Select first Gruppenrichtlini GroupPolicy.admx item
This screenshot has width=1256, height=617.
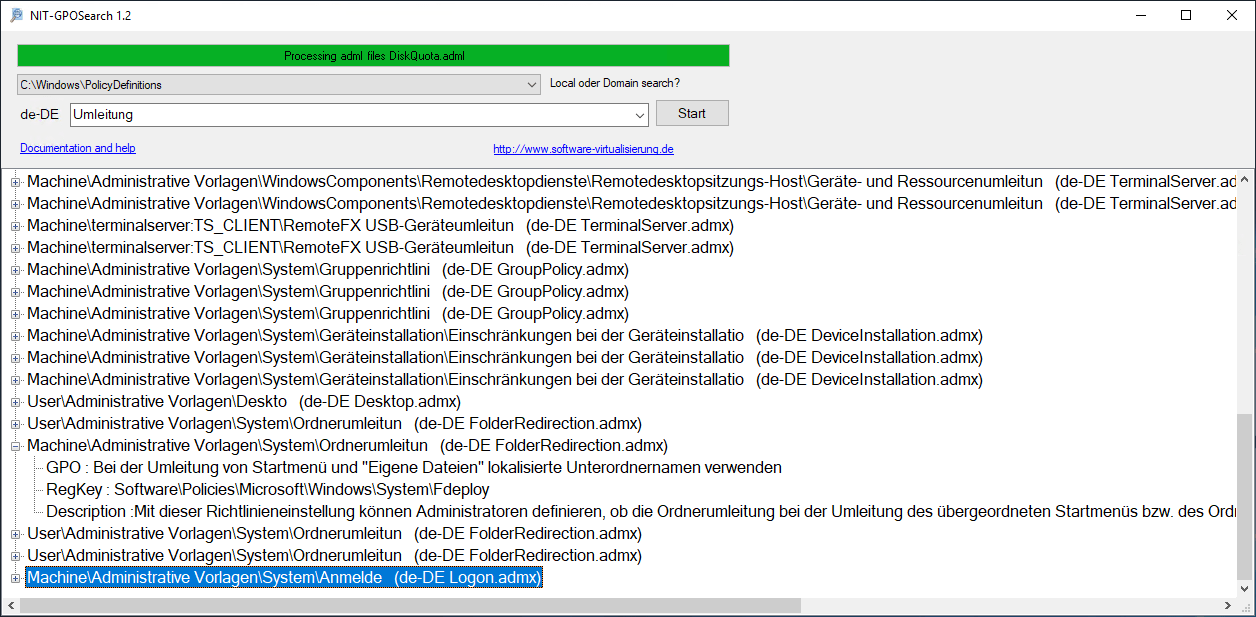click(x=228, y=270)
